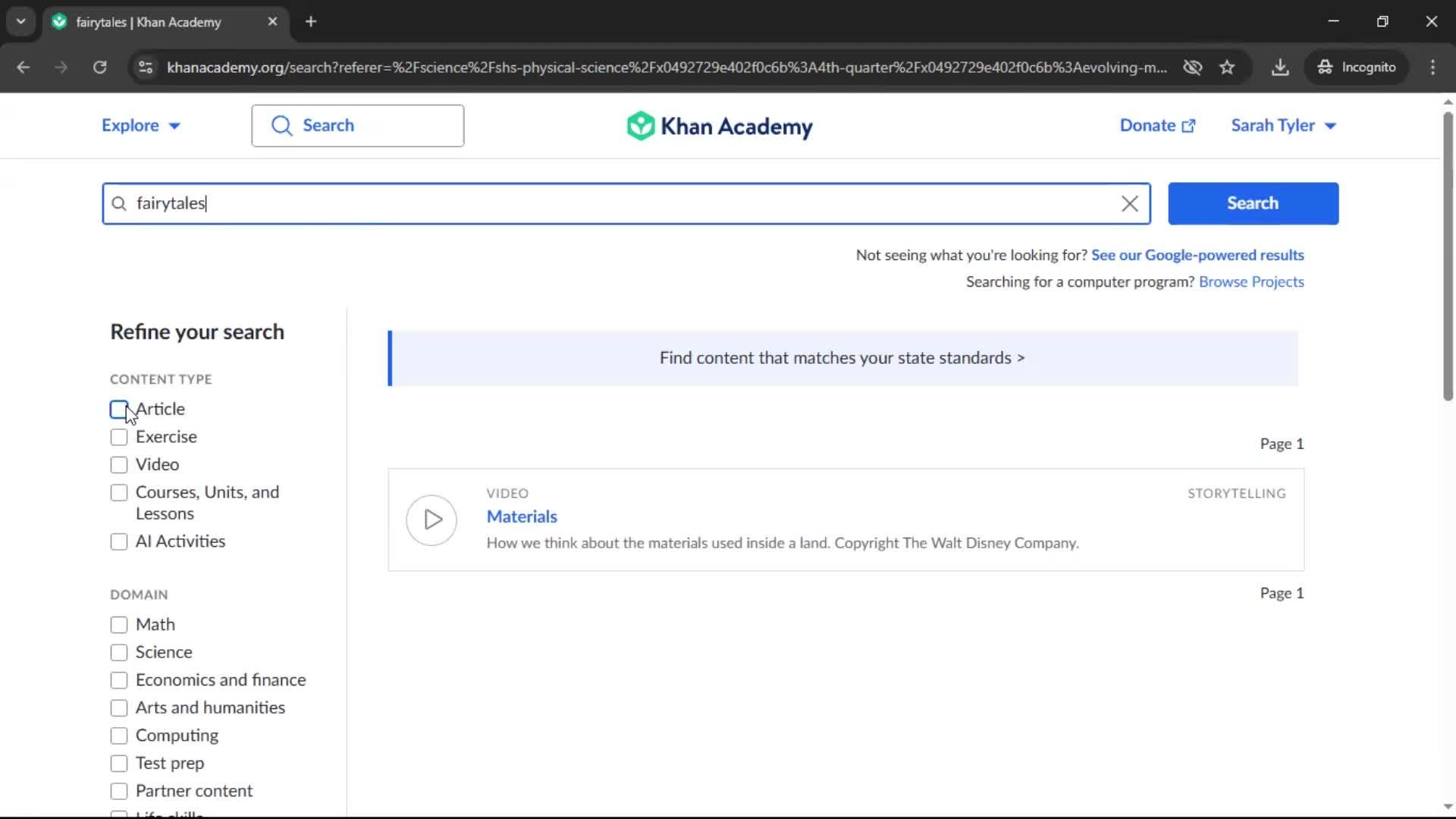
Task: Click the browser back arrow
Action: (x=24, y=67)
